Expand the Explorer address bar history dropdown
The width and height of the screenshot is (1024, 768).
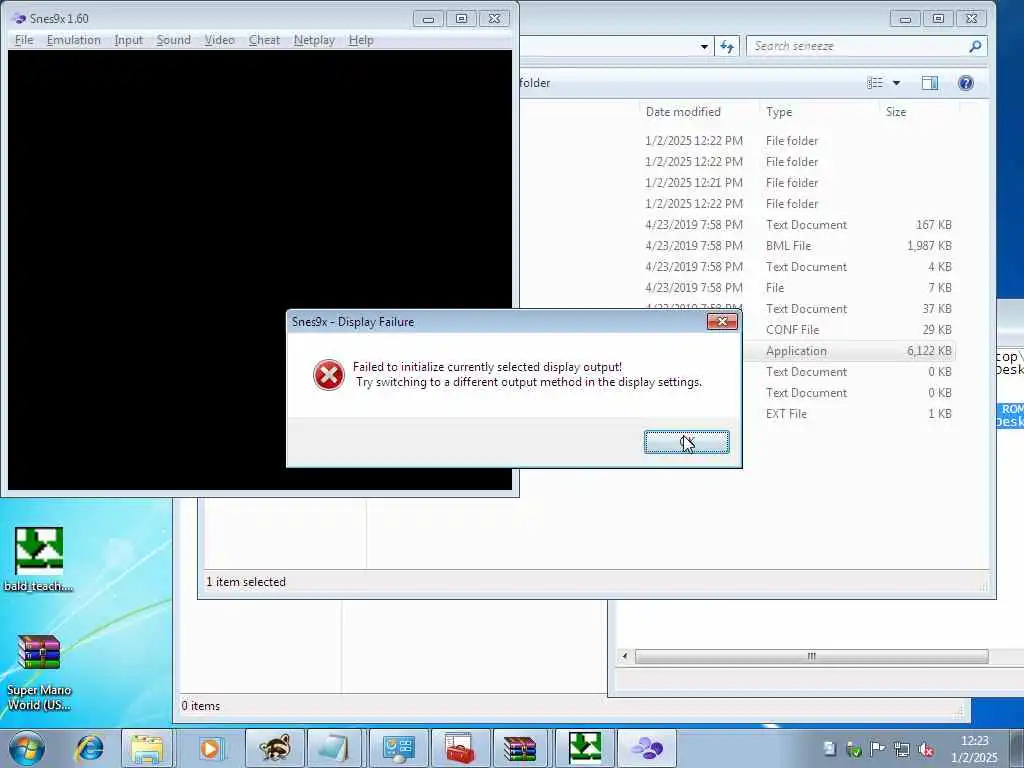click(x=704, y=46)
